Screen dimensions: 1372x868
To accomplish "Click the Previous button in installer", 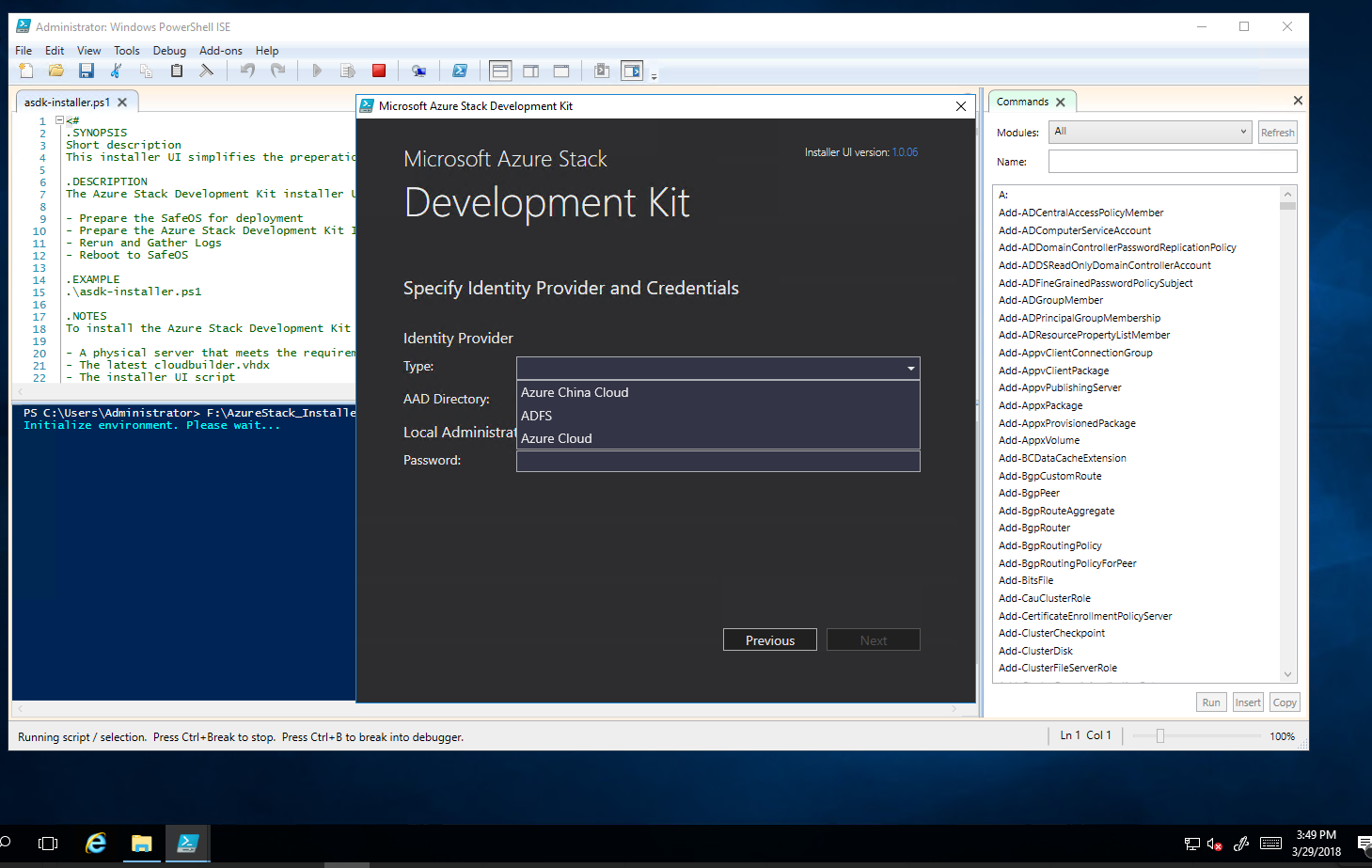I will 770,639.
